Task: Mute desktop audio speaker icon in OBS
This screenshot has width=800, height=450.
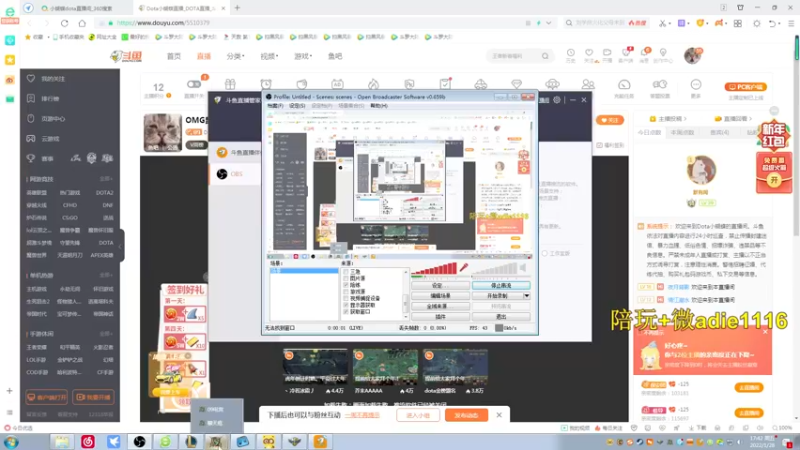Action: point(522,267)
